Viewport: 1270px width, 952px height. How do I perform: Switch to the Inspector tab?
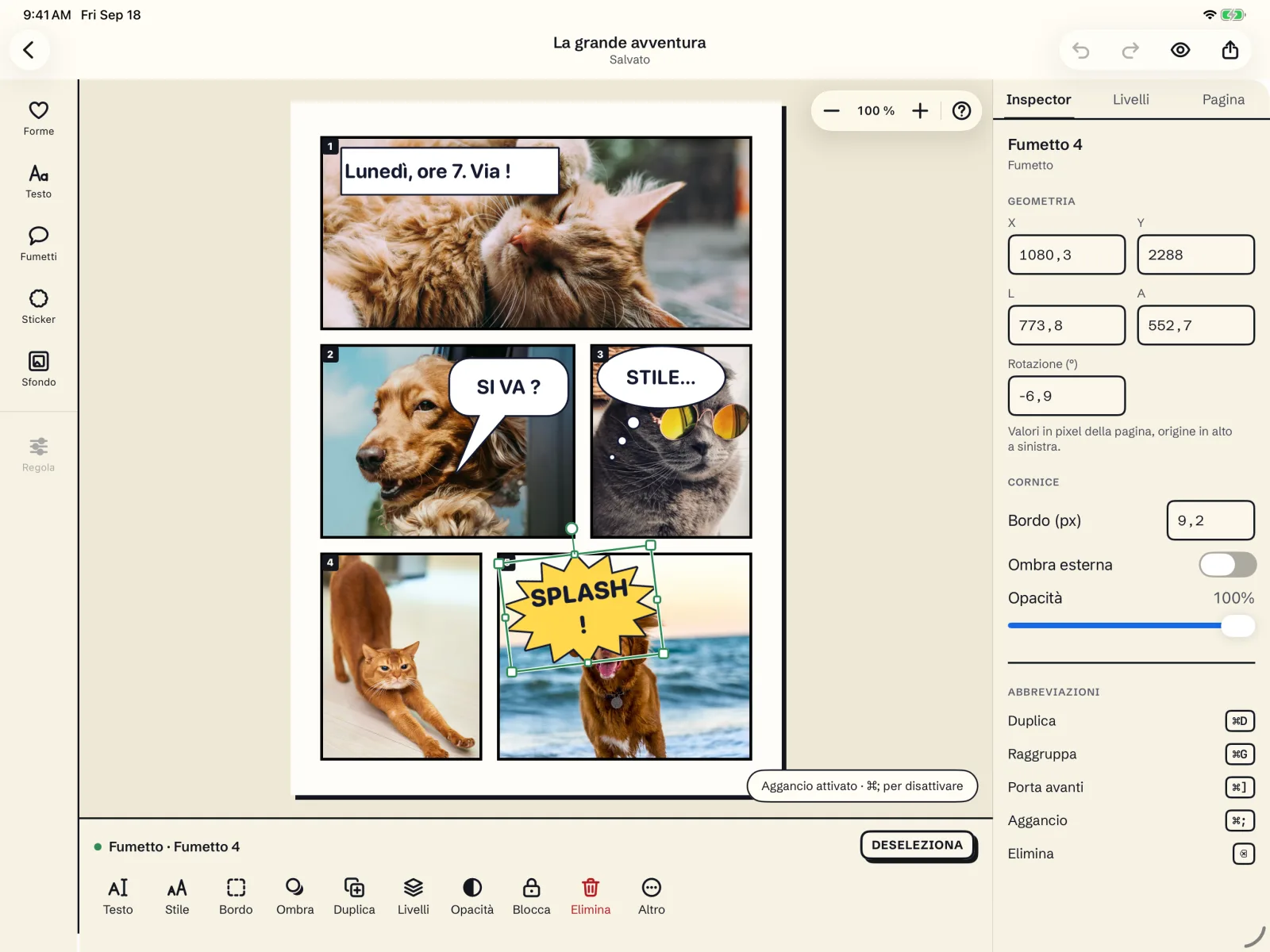1038,100
